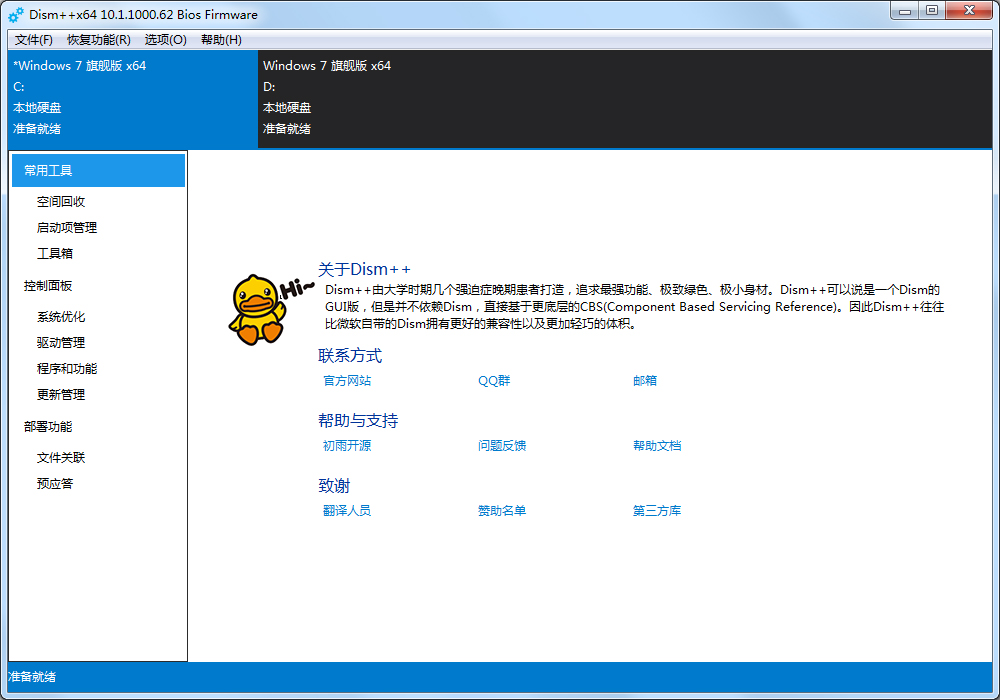This screenshot has width=1000, height=700.
Task: Open the 赞助名单 link
Action: coord(502,511)
